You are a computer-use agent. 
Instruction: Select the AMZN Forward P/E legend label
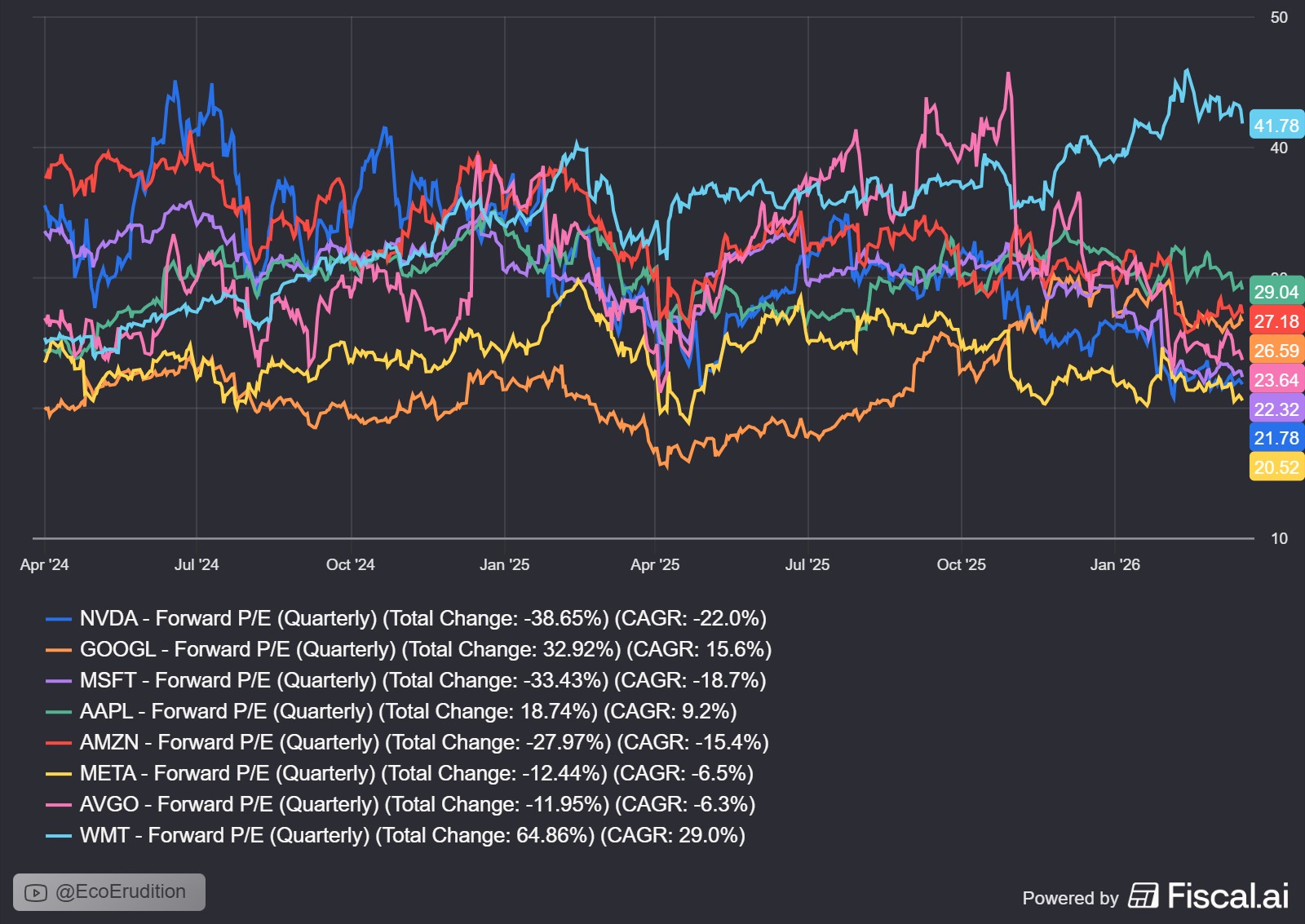pyautogui.click(x=424, y=742)
